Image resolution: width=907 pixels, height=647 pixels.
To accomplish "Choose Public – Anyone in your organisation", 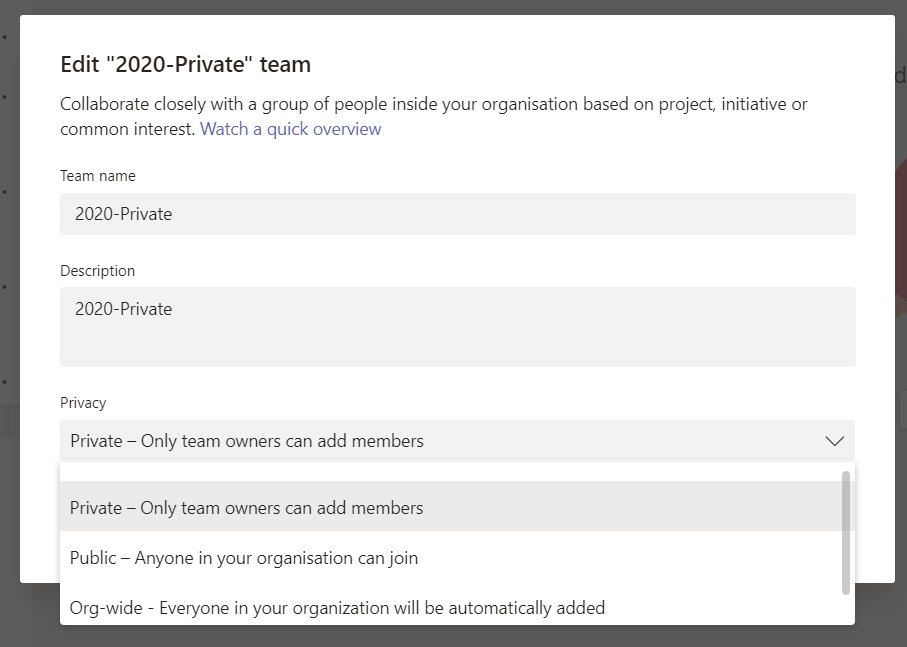I will point(244,558).
